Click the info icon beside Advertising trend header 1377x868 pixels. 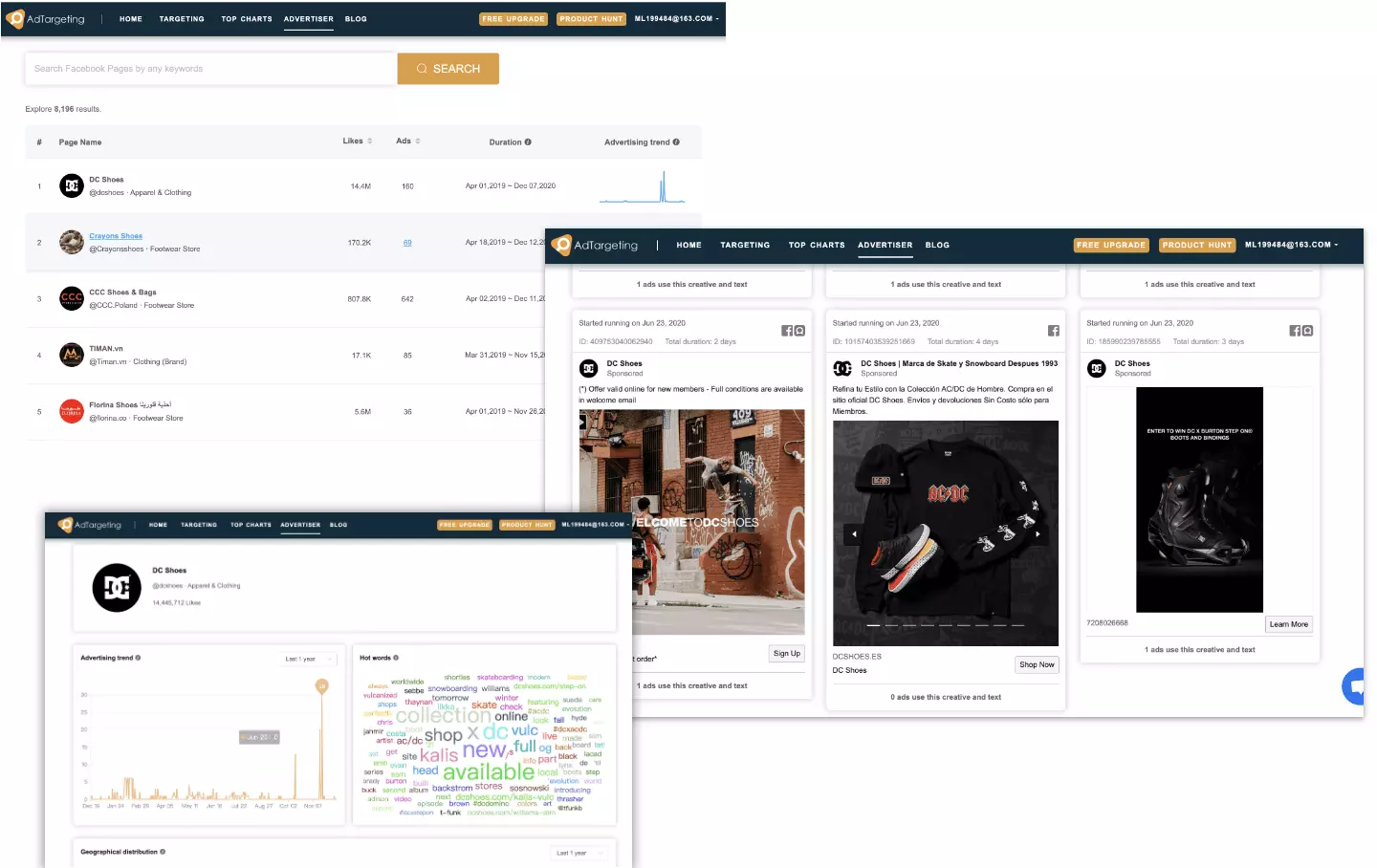point(676,141)
